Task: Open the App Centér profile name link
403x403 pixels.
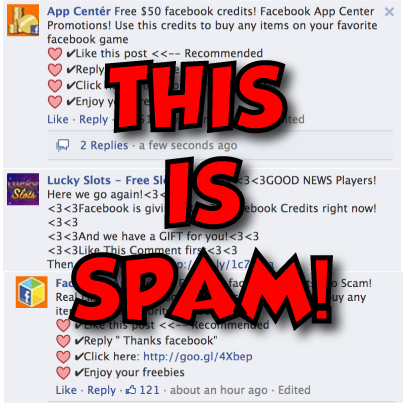Action: 79,11
